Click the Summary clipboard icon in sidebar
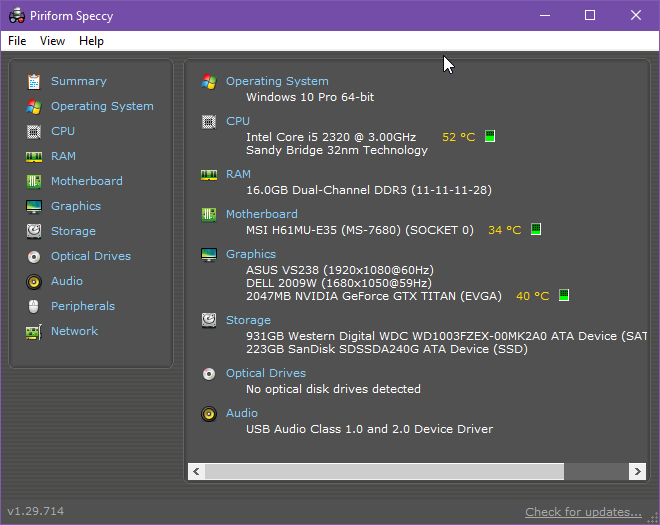The height and width of the screenshot is (525, 660). coord(34,81)
